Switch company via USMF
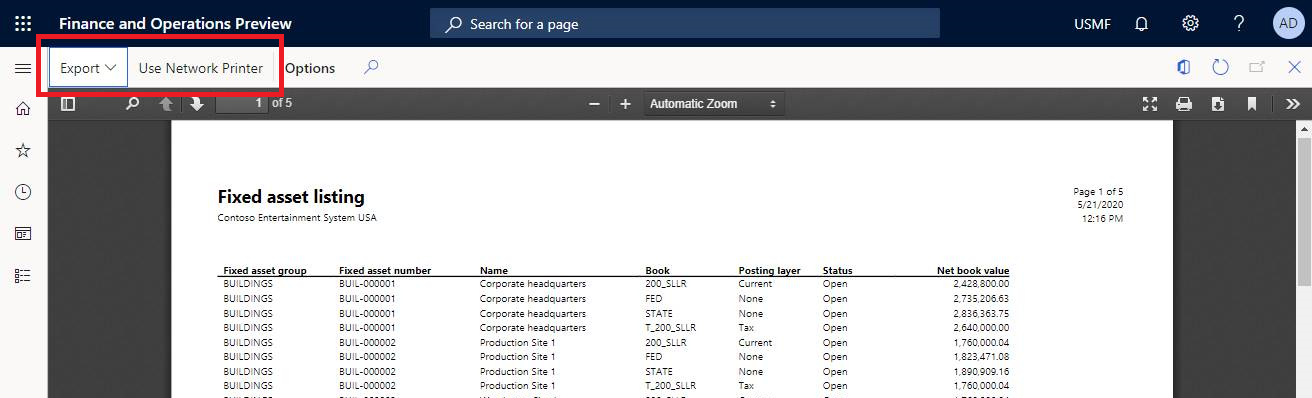1312x398 pixels. click(x=1092, y=24)
